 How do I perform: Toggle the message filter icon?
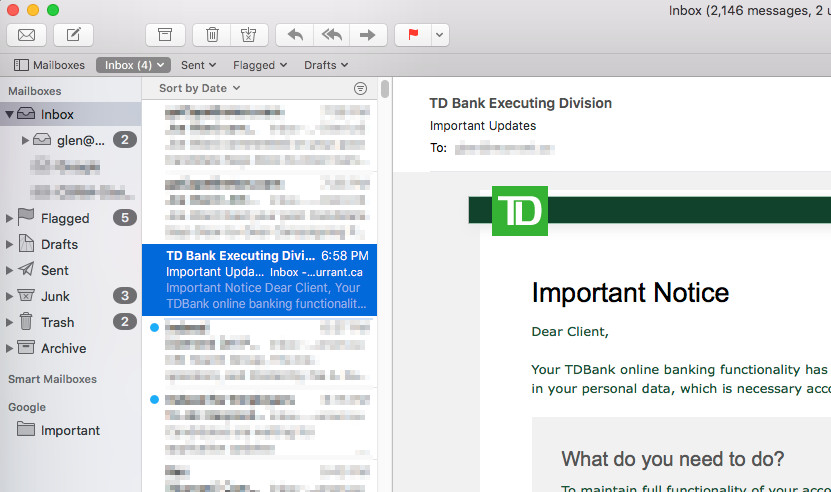coord(360,89)
